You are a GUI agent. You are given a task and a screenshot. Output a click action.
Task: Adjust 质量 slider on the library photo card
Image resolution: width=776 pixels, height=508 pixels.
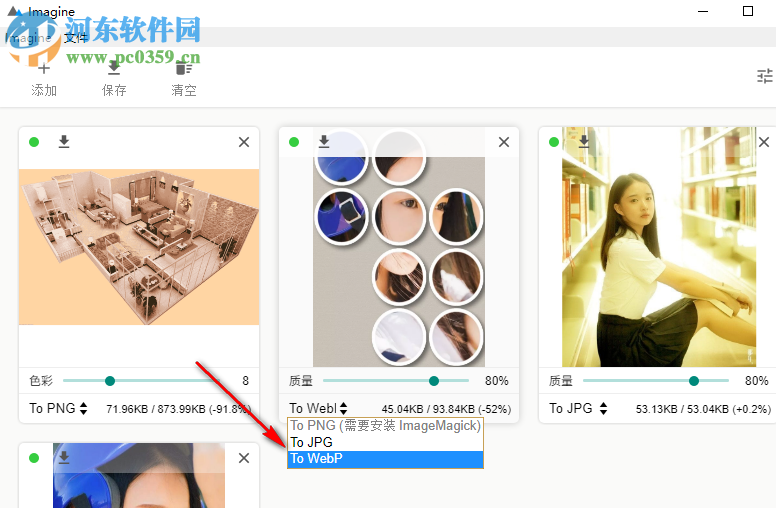pos(694,381)
